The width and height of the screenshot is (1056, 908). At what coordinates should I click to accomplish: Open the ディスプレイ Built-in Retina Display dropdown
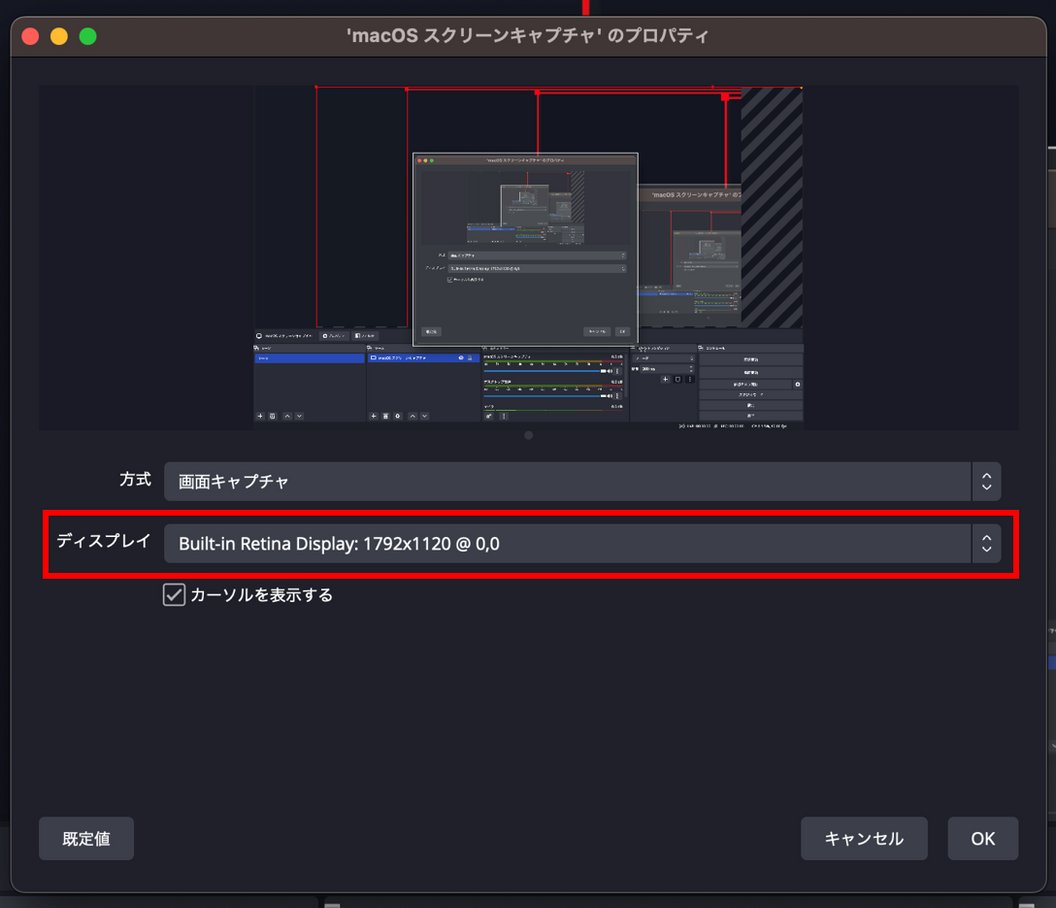[x=582, y=544]
